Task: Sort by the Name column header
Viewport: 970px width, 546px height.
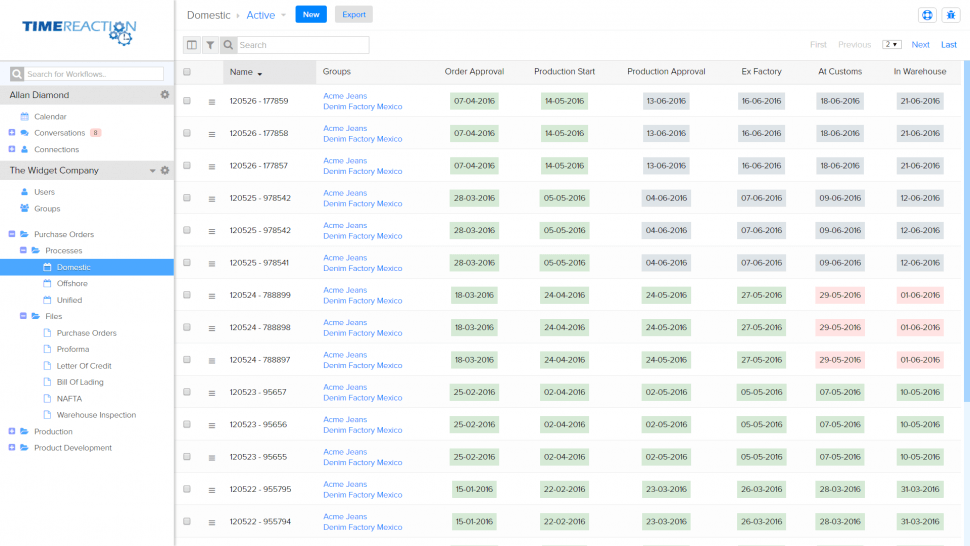Action: (x=269, y=72)
